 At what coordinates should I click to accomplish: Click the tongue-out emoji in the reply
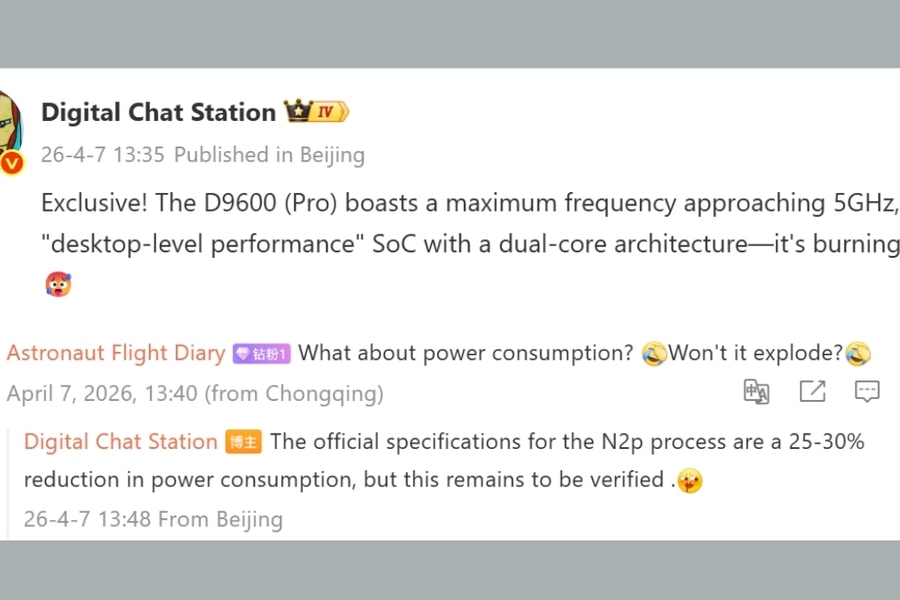point(689,480)
